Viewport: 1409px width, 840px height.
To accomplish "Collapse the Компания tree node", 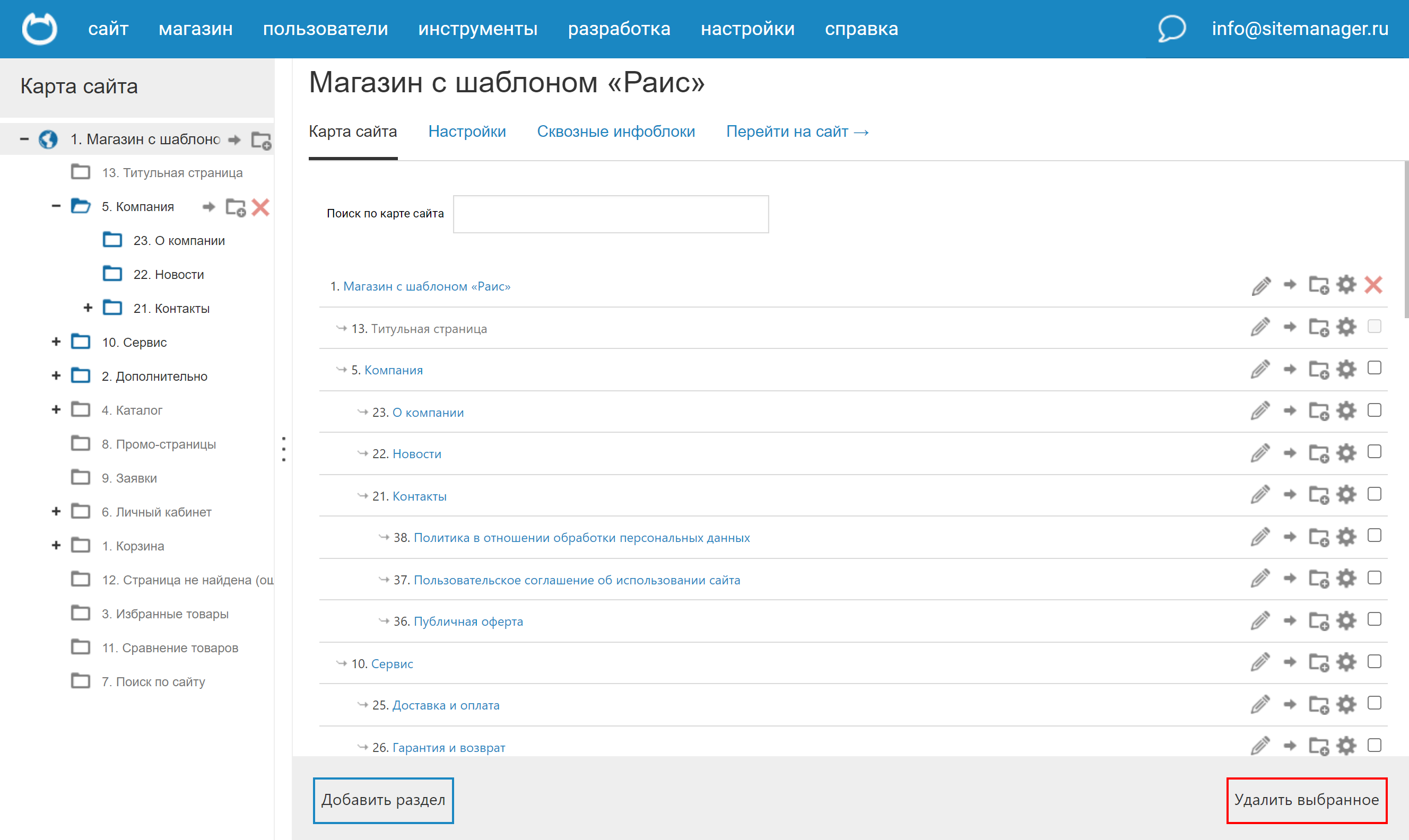I will coord(56,207).
